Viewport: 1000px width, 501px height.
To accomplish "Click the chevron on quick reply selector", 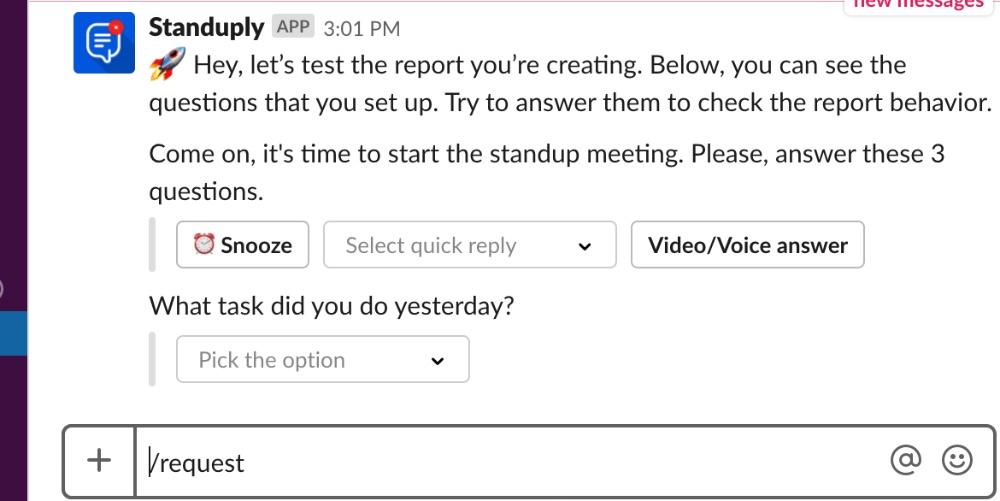I will coord(584,246).
